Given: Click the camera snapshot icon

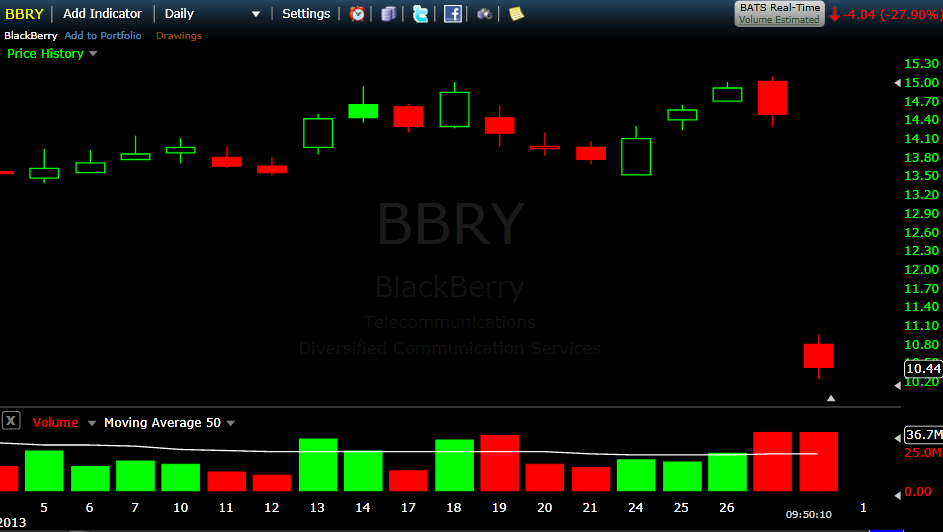Looking at the screenshot, I should (x=485, y=13).
